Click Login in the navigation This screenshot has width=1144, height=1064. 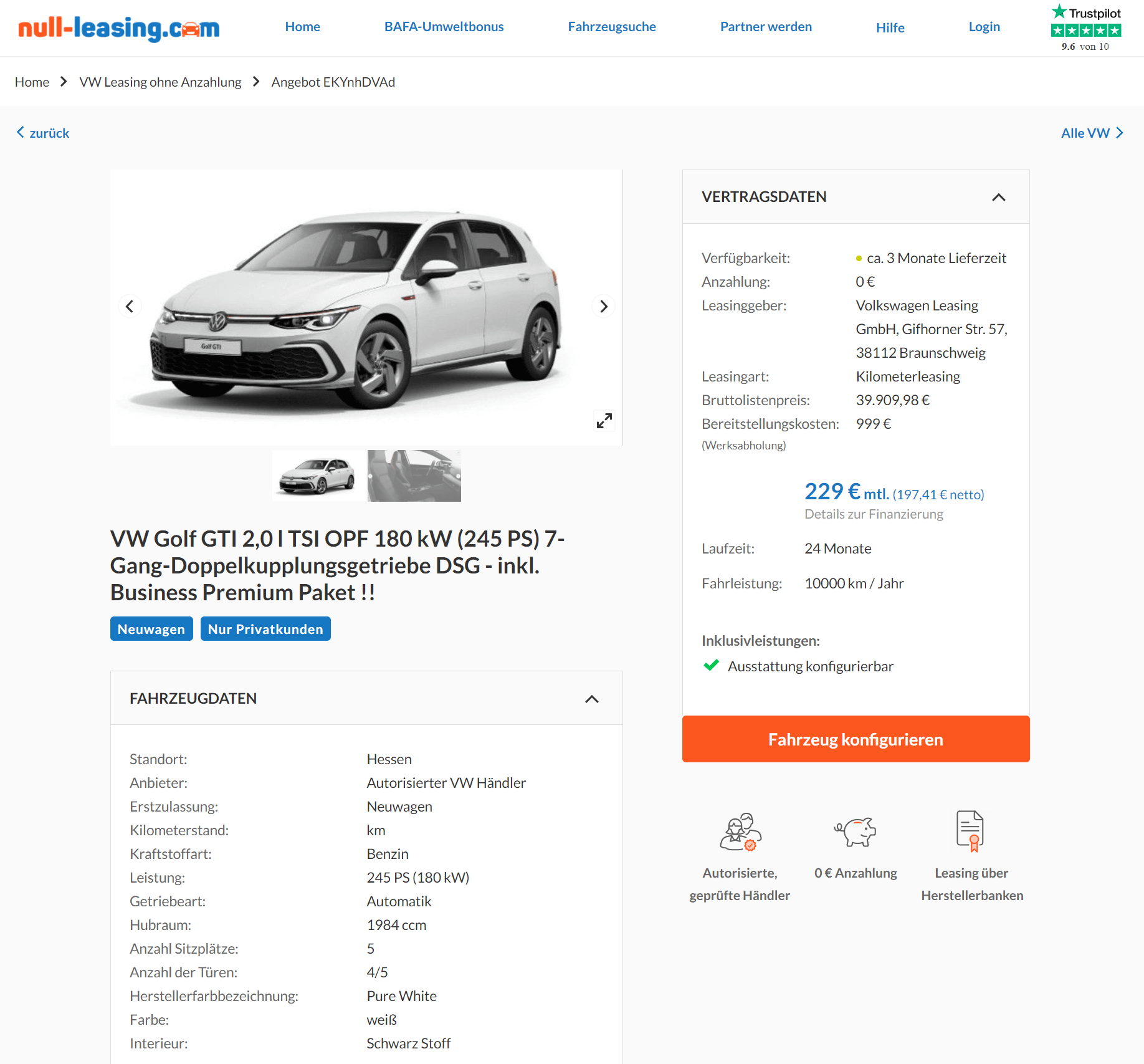coord(984,27)
